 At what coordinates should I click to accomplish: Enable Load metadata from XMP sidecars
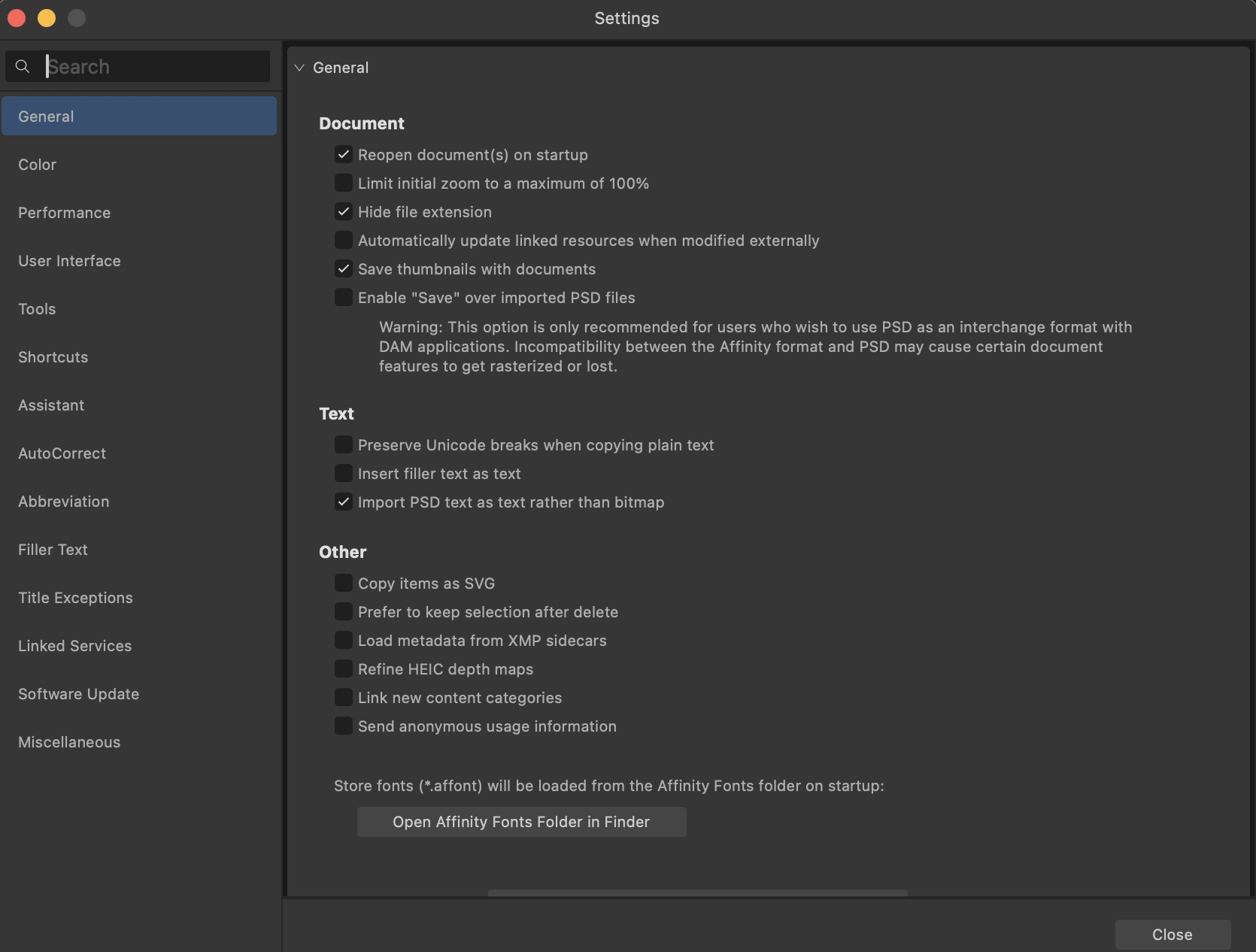pyautogui.click(x=344, y=641)
